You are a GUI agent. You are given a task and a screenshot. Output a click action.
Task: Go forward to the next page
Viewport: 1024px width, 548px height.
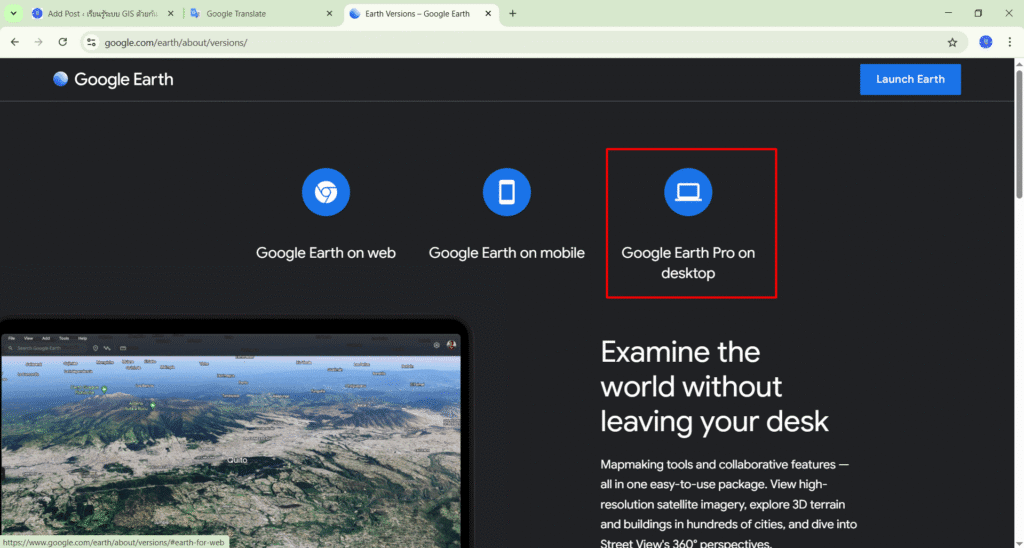(39, 42)
